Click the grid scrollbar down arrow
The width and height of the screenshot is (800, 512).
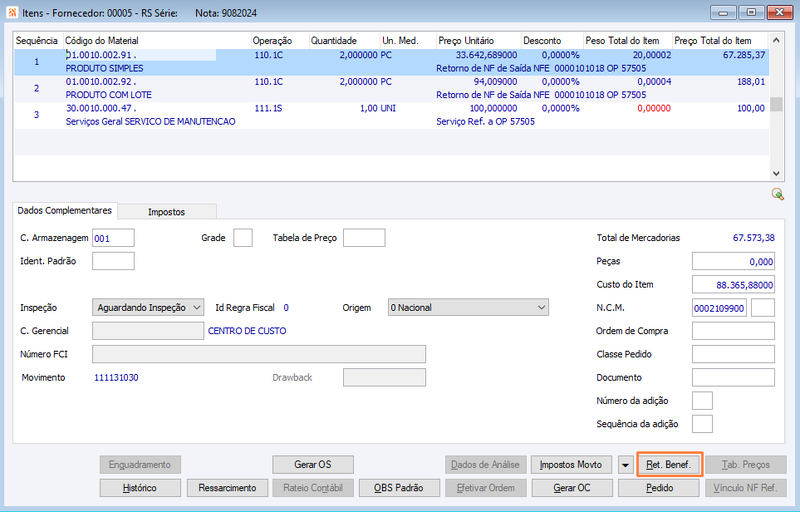[776, 173]
